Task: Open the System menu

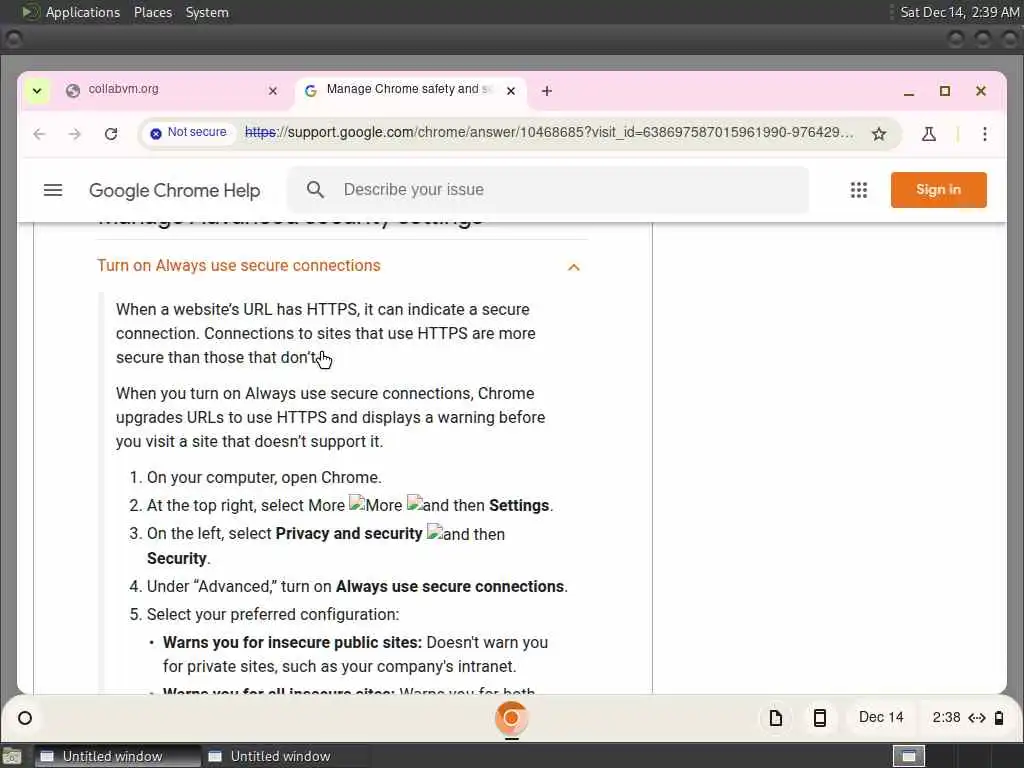Action: click(x=207, y=12)
